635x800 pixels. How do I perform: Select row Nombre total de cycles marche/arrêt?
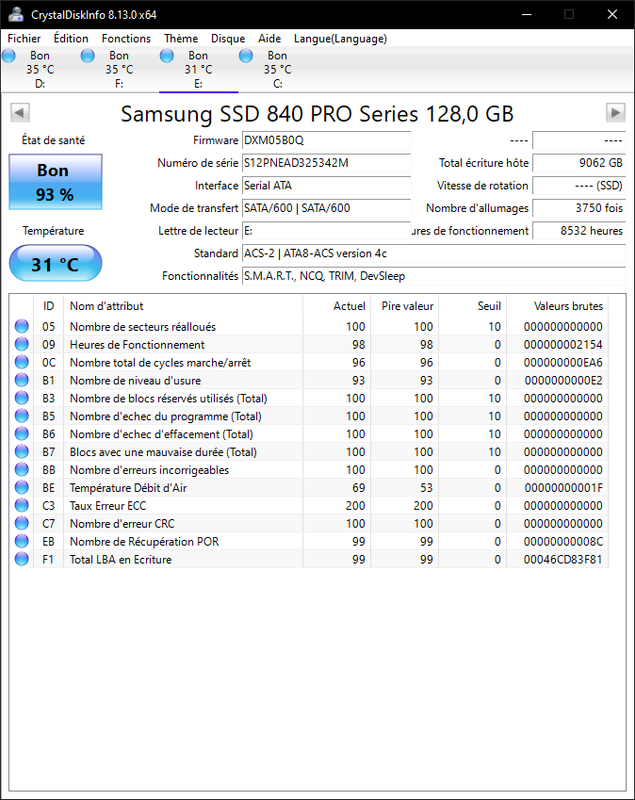[309, 362]
